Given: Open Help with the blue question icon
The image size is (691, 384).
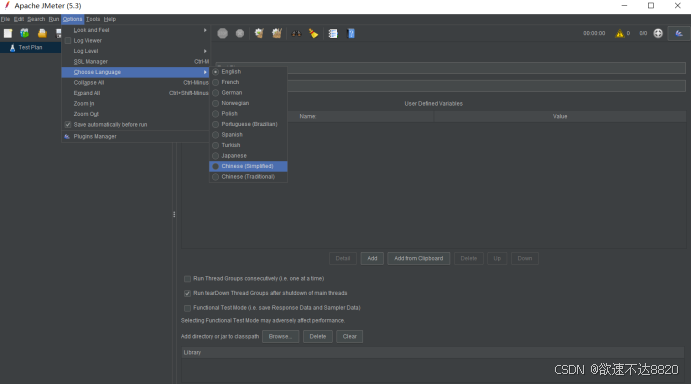Looking at the screenshot, I should click(x=351, y=34).
